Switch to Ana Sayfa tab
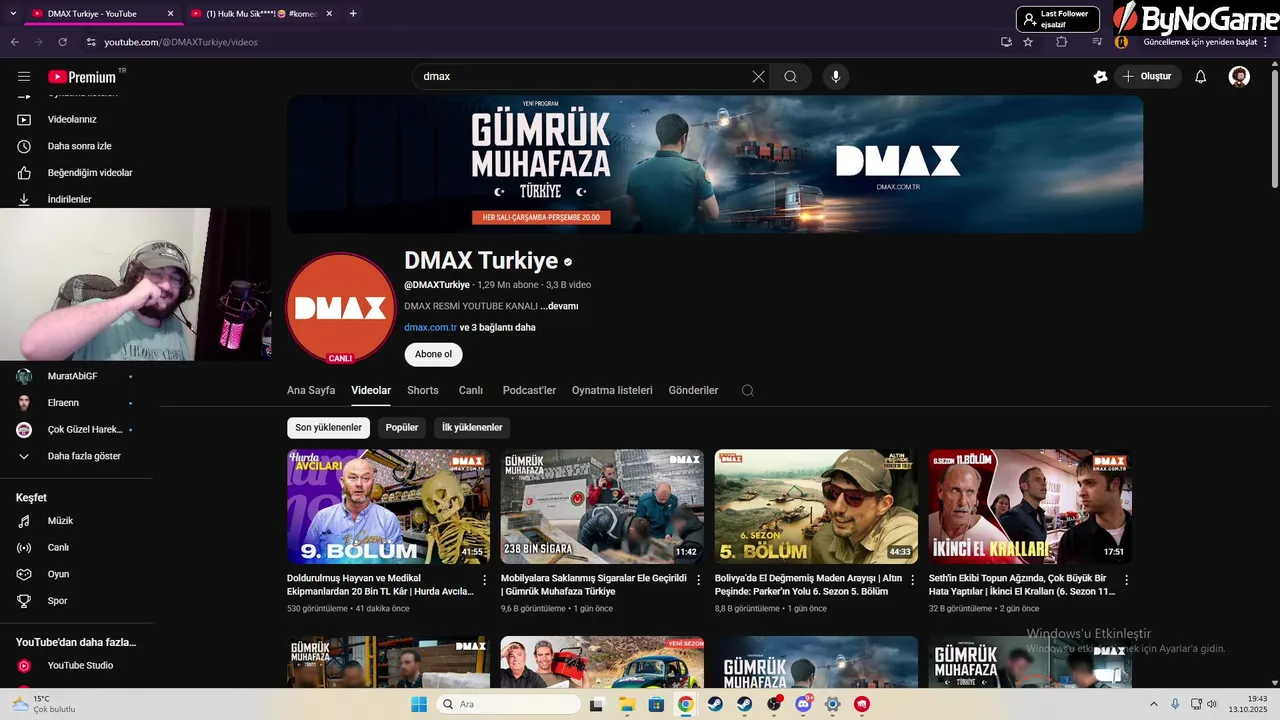Image resolution: width=1280 pixels, height=720 pixels. pos(311,390)
